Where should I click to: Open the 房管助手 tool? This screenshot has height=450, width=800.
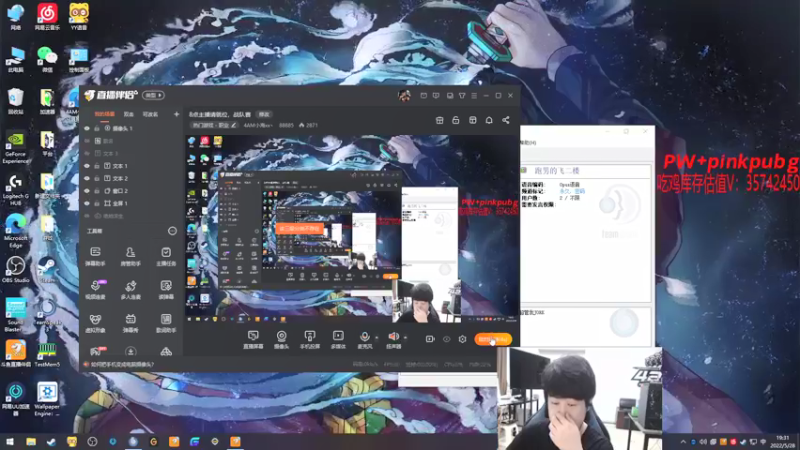coord(131,256)
